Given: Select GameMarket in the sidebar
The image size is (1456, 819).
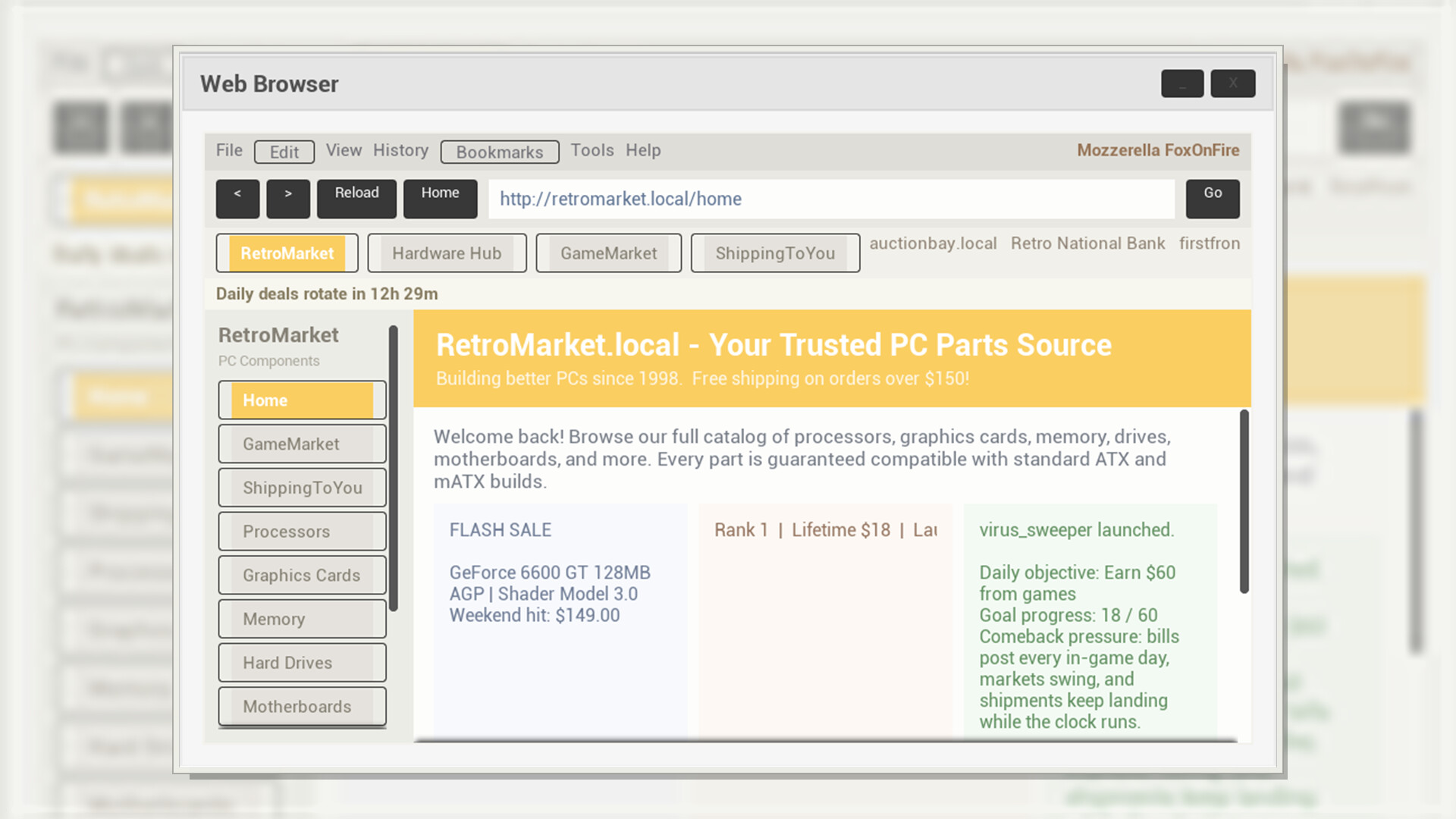Looking at the screenshot, I should [302, 444].
